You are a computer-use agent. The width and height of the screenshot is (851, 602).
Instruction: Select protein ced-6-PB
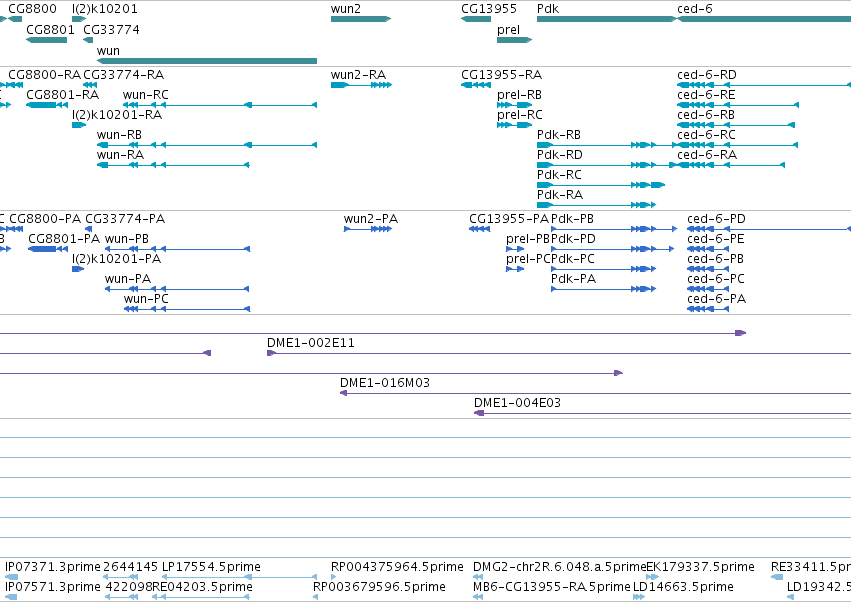point(708,269)
